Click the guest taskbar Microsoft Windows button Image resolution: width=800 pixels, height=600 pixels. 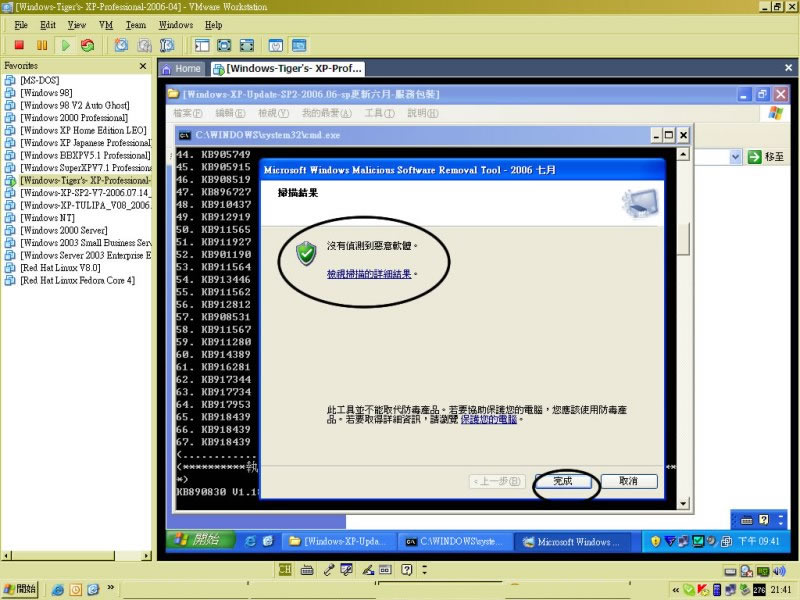(x=571, y=541)
